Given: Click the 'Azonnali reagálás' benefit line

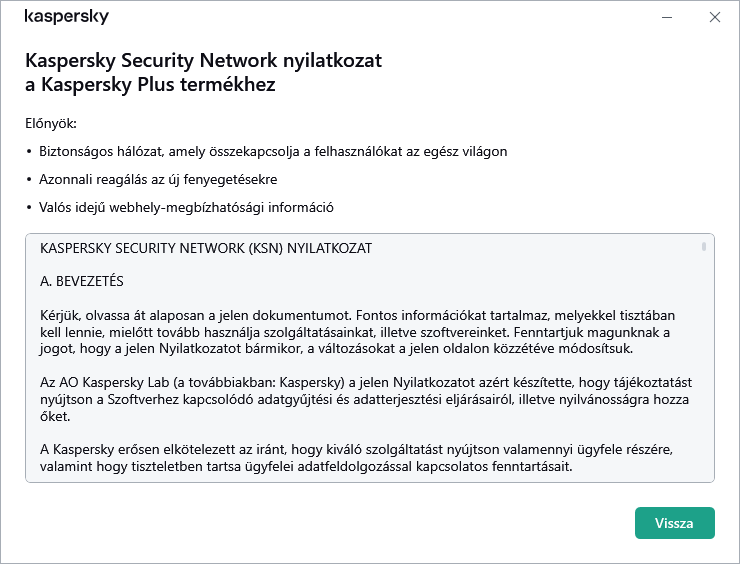Looking at the screenshot, I should coord(157,180).
